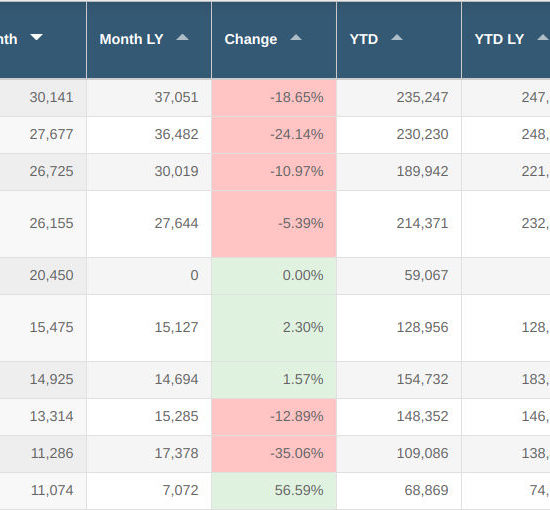The image size is (550, 510).
Task: Click the sort arrow next to Change
Action: point(296,37)
